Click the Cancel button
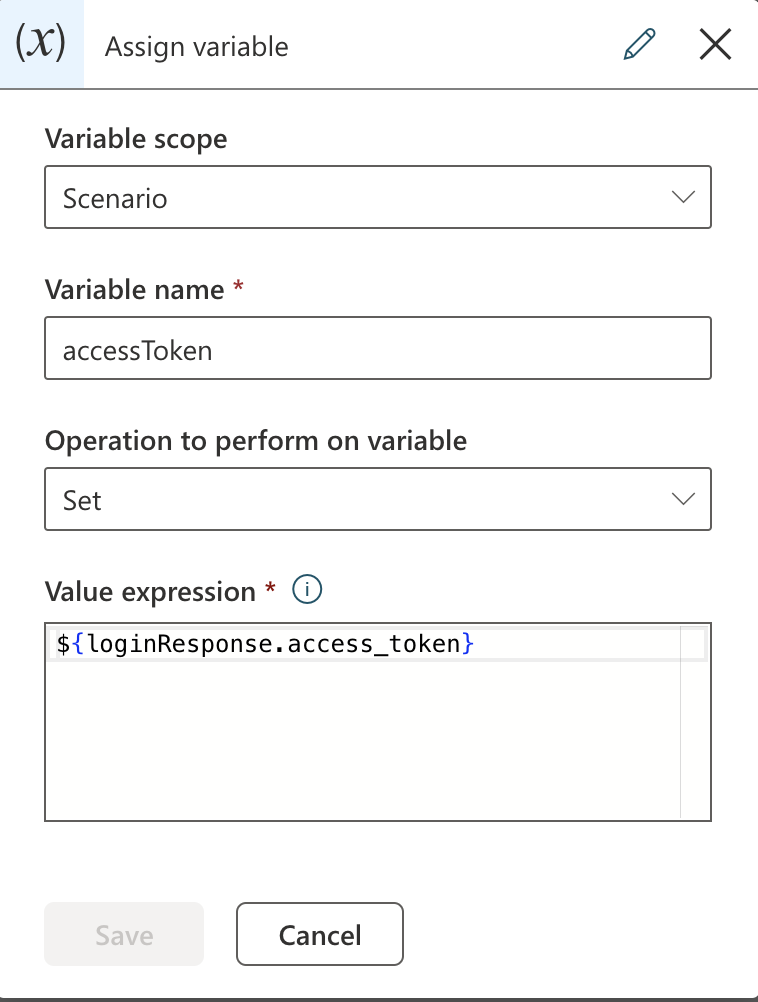758x1002 pixels. point(319,934)
